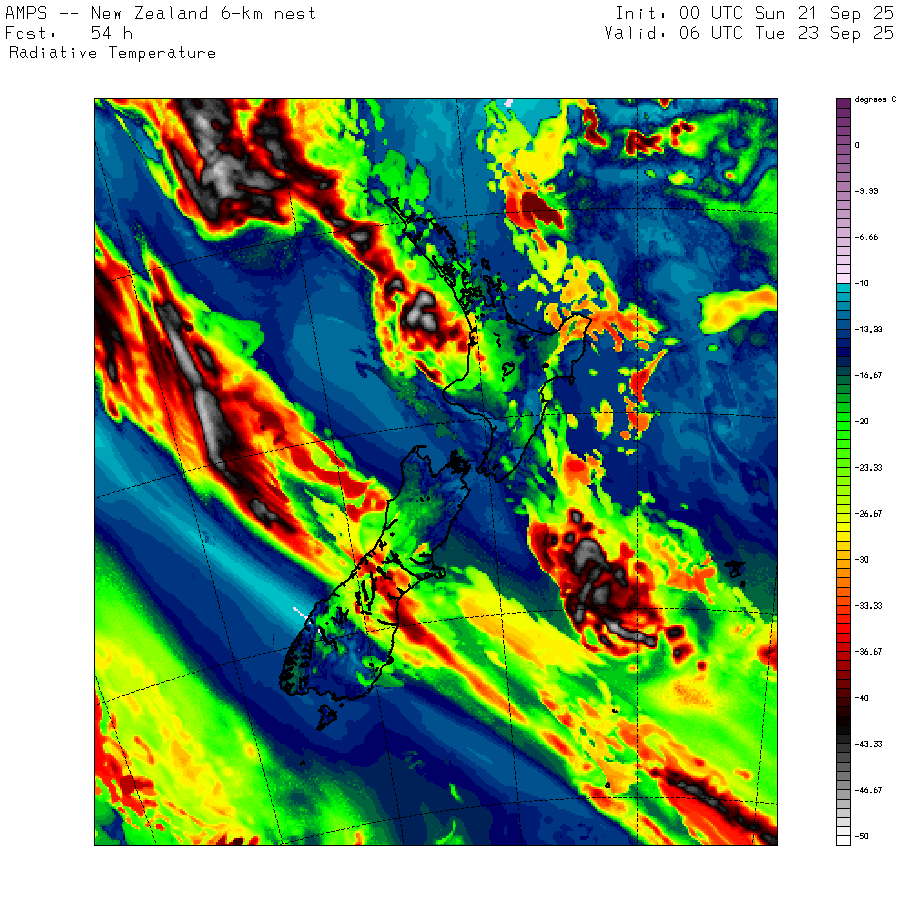Click the '-10' colorbar label
The image size is (900, 900).
point(862,283)
